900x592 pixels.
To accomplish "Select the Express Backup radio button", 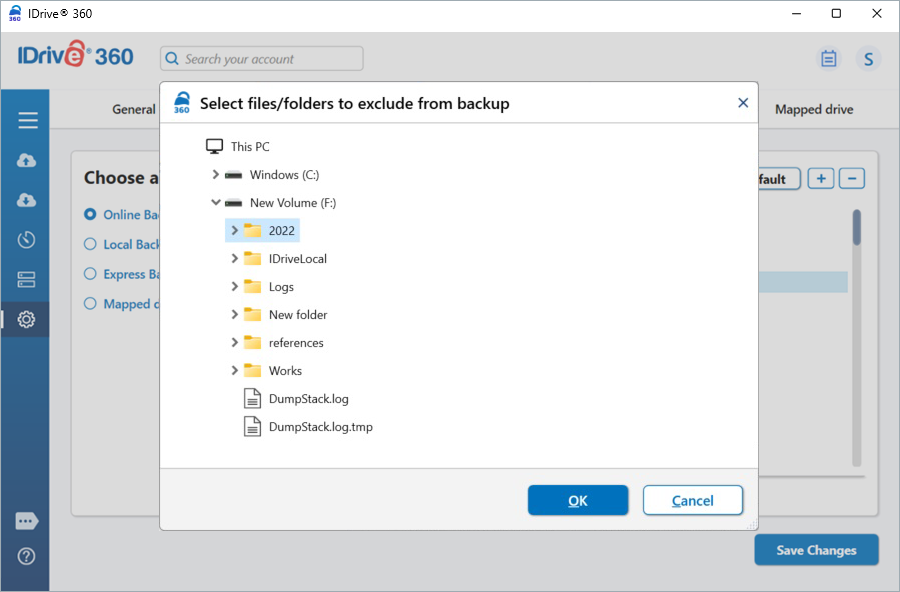I will click(90, 274).
